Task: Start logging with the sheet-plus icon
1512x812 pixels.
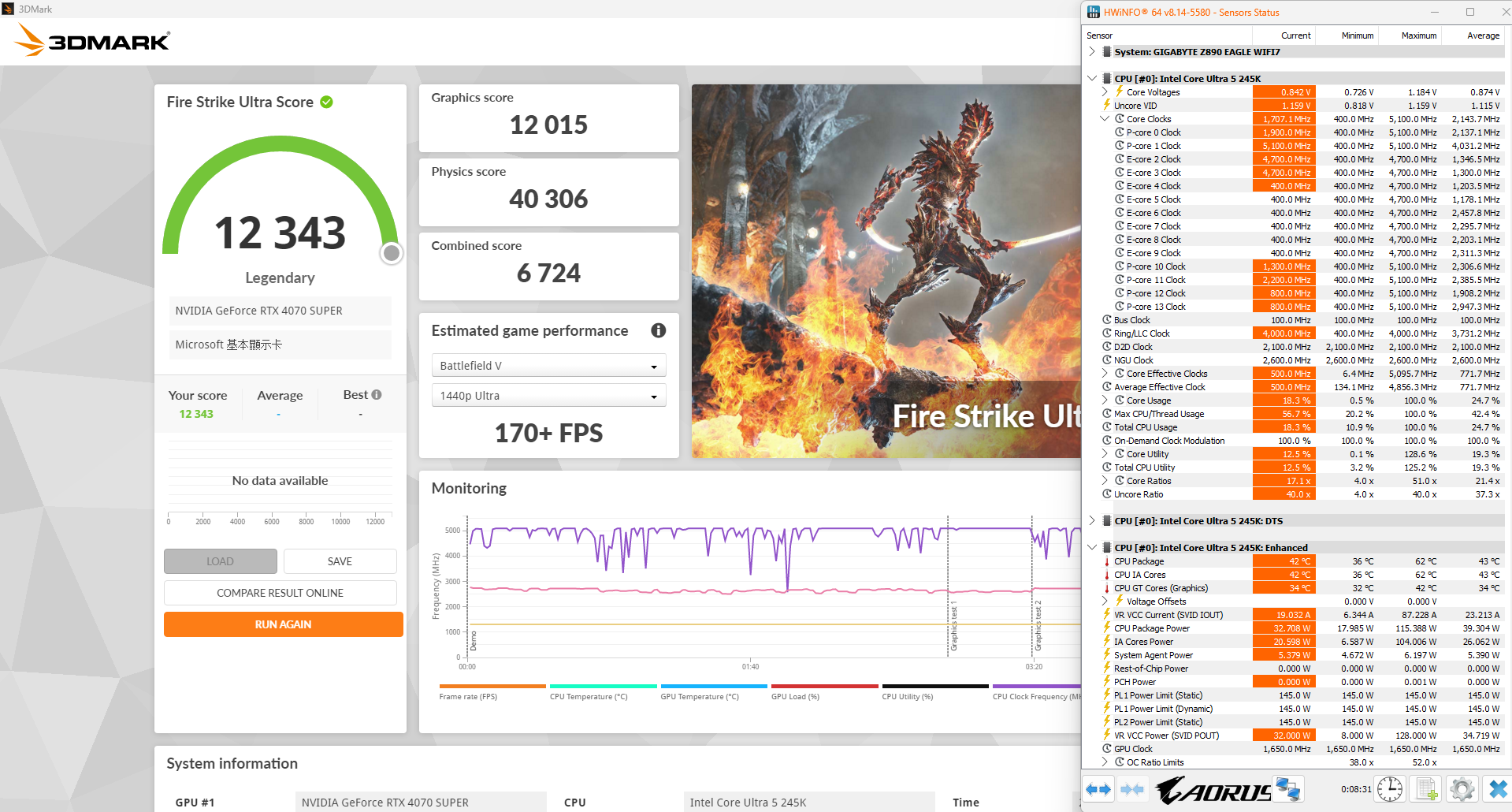Action: tap(1426, 789)
